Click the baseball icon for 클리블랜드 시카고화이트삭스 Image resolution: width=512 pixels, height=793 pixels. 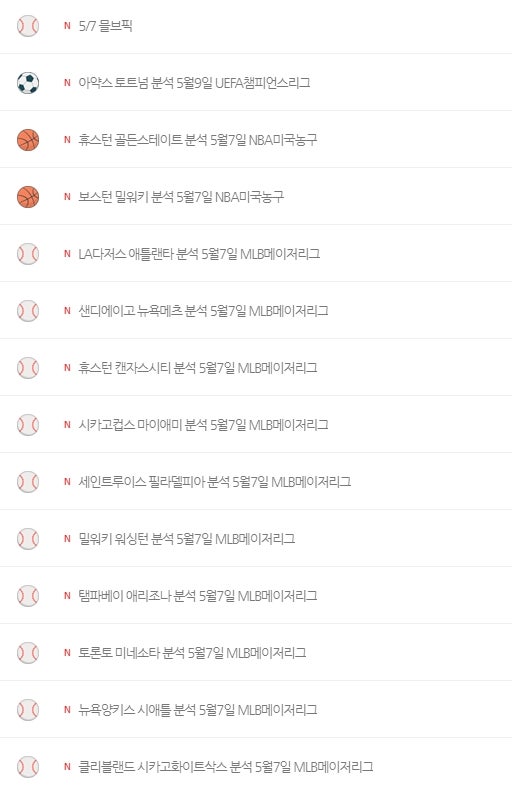coord(28,767)
